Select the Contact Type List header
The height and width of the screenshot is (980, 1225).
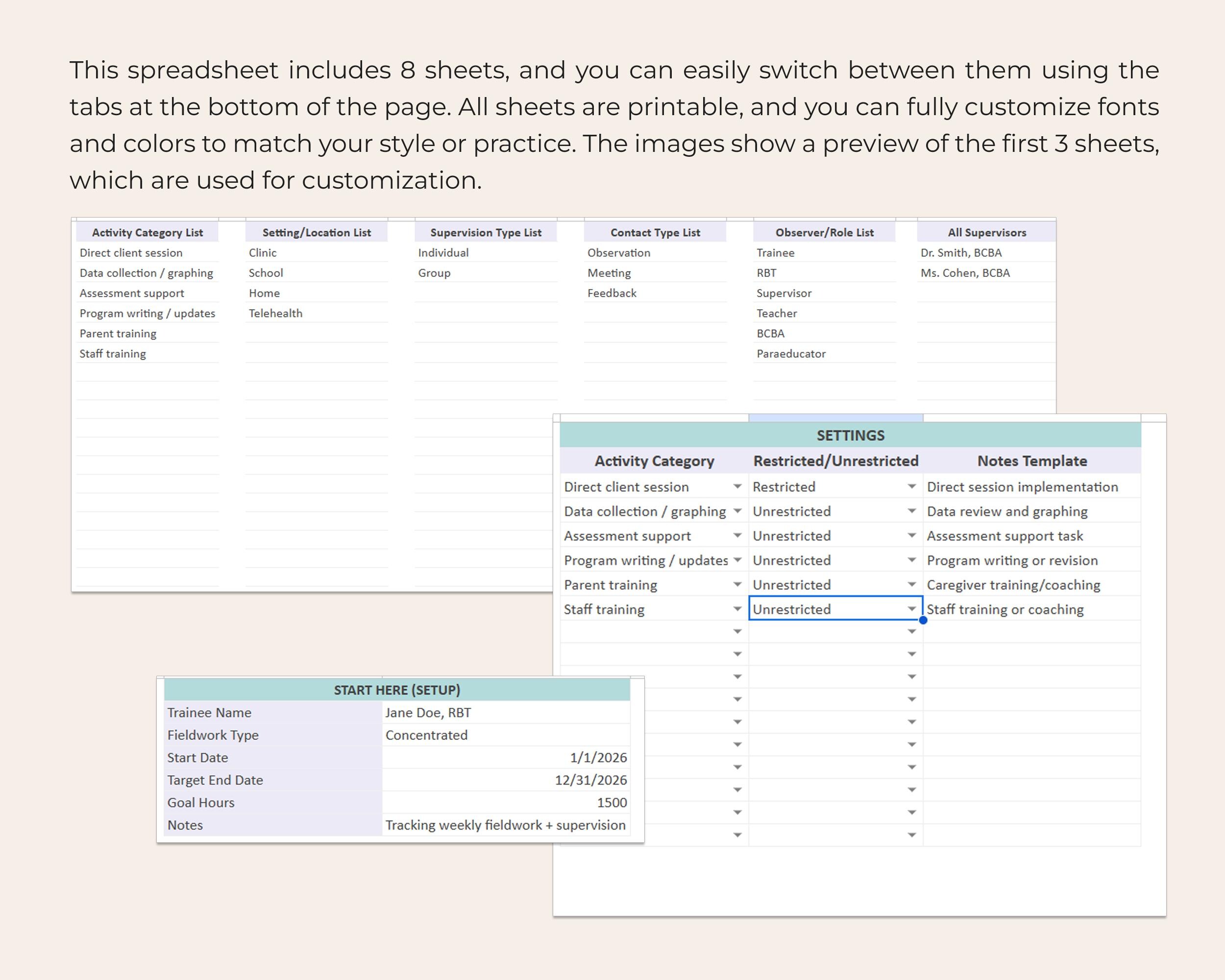pyautogui.click(x=655, y=232)
